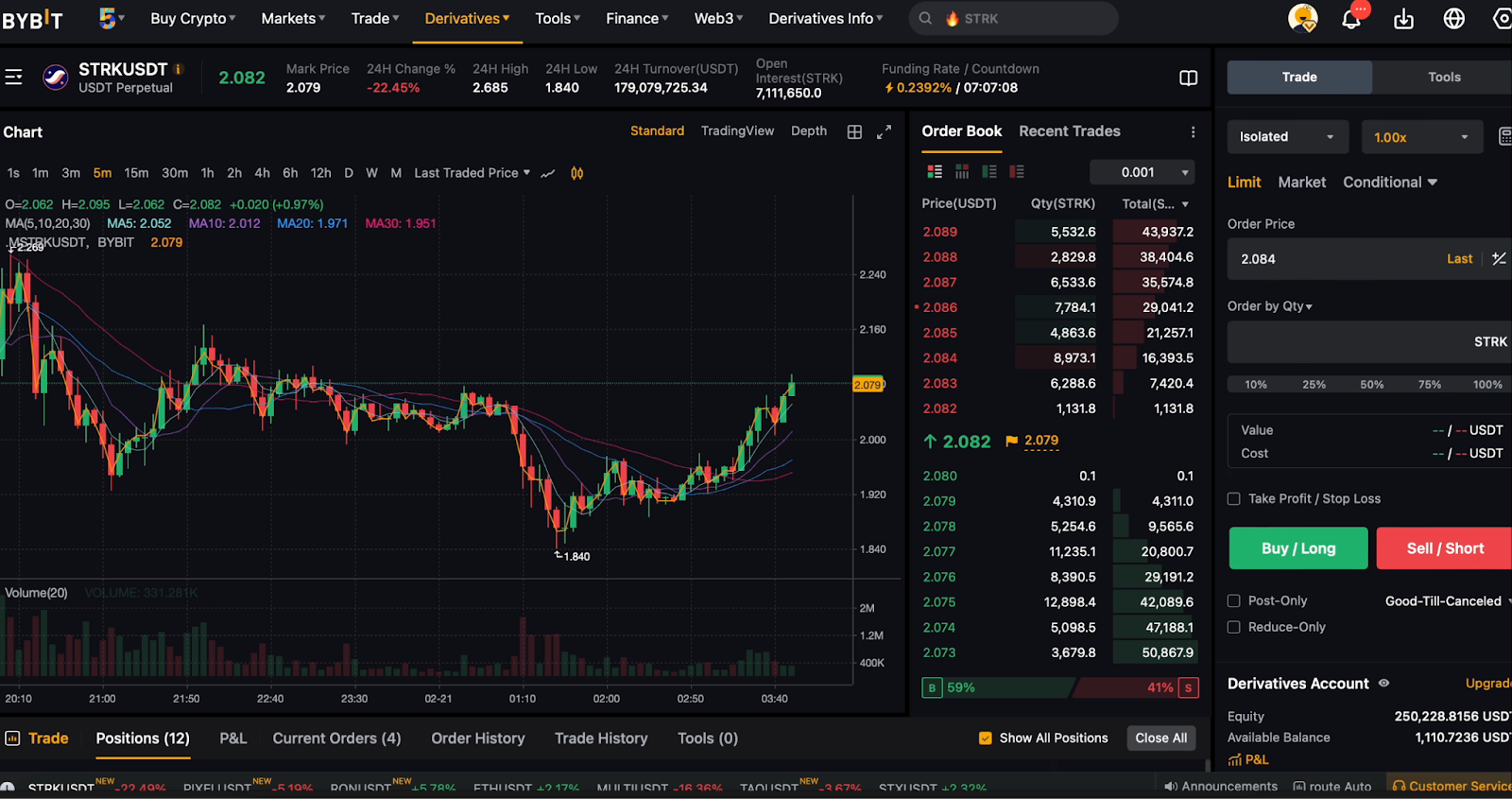The image size is (1512, 799).
Task: Switch to the Recent Trades tab
Action: coord(1070,131)
